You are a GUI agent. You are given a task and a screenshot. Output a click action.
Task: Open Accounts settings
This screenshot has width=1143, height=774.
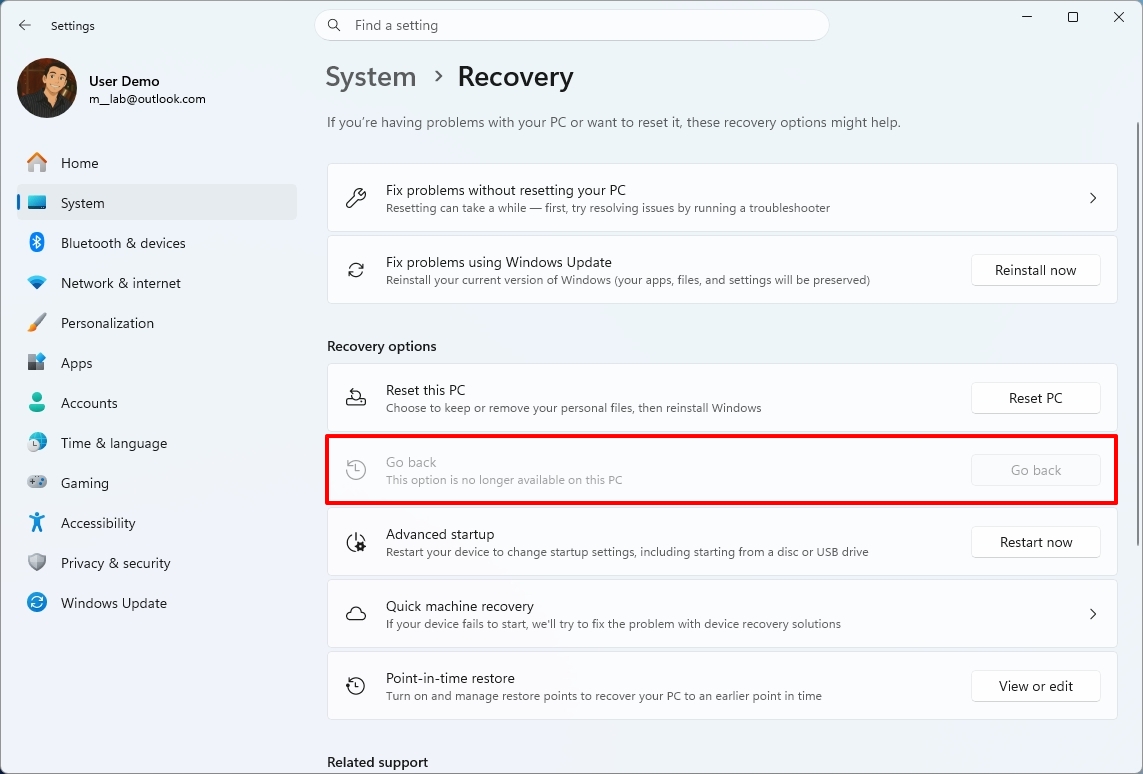(157, 402)
